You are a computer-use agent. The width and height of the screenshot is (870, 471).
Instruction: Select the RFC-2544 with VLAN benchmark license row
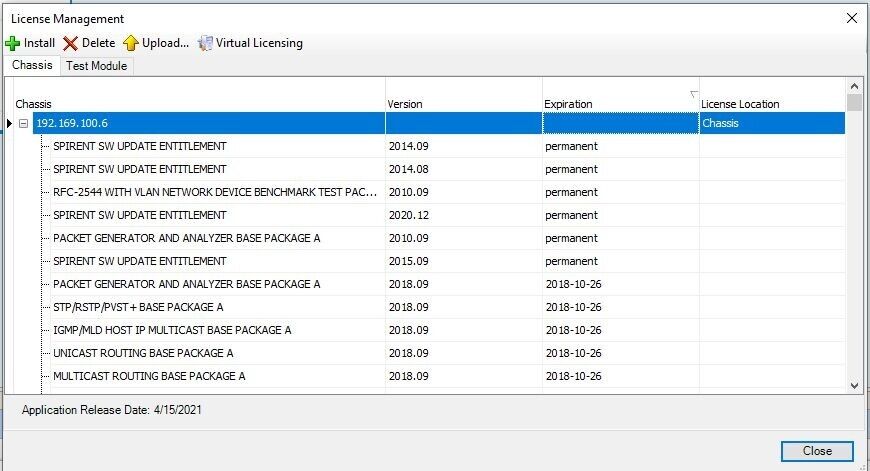215,192
